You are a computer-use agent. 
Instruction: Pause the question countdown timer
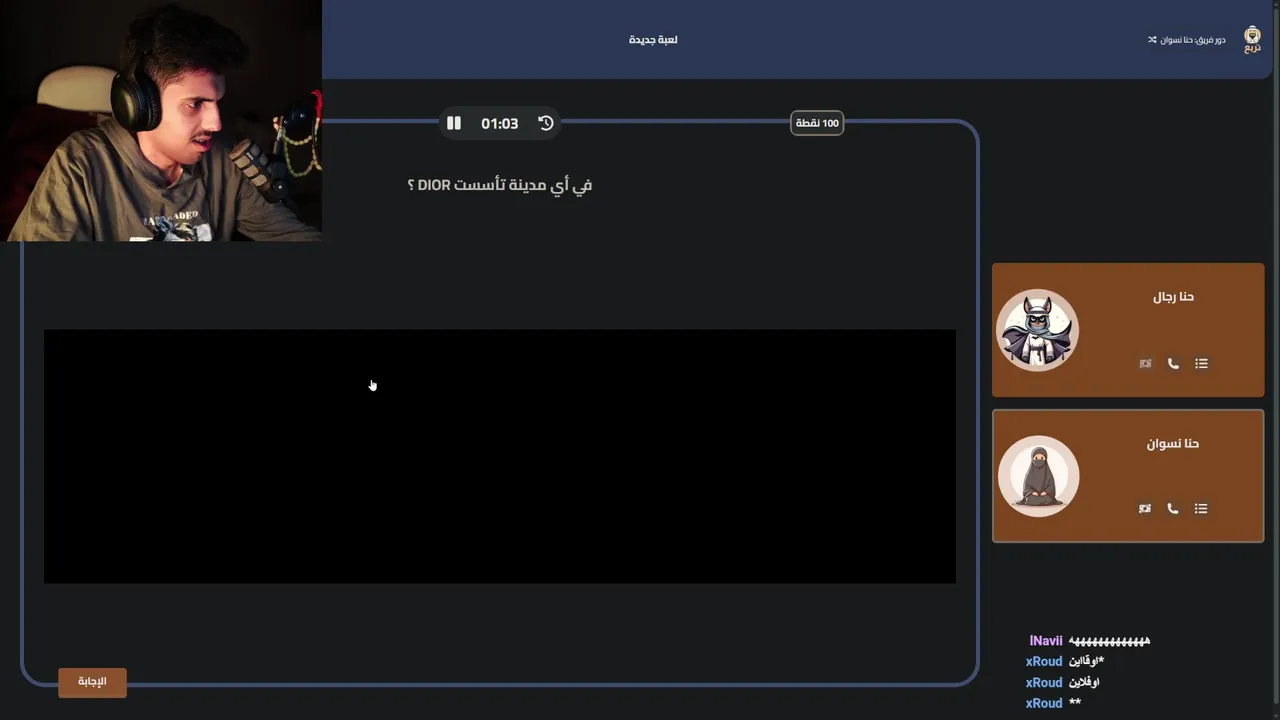(454, 123)
